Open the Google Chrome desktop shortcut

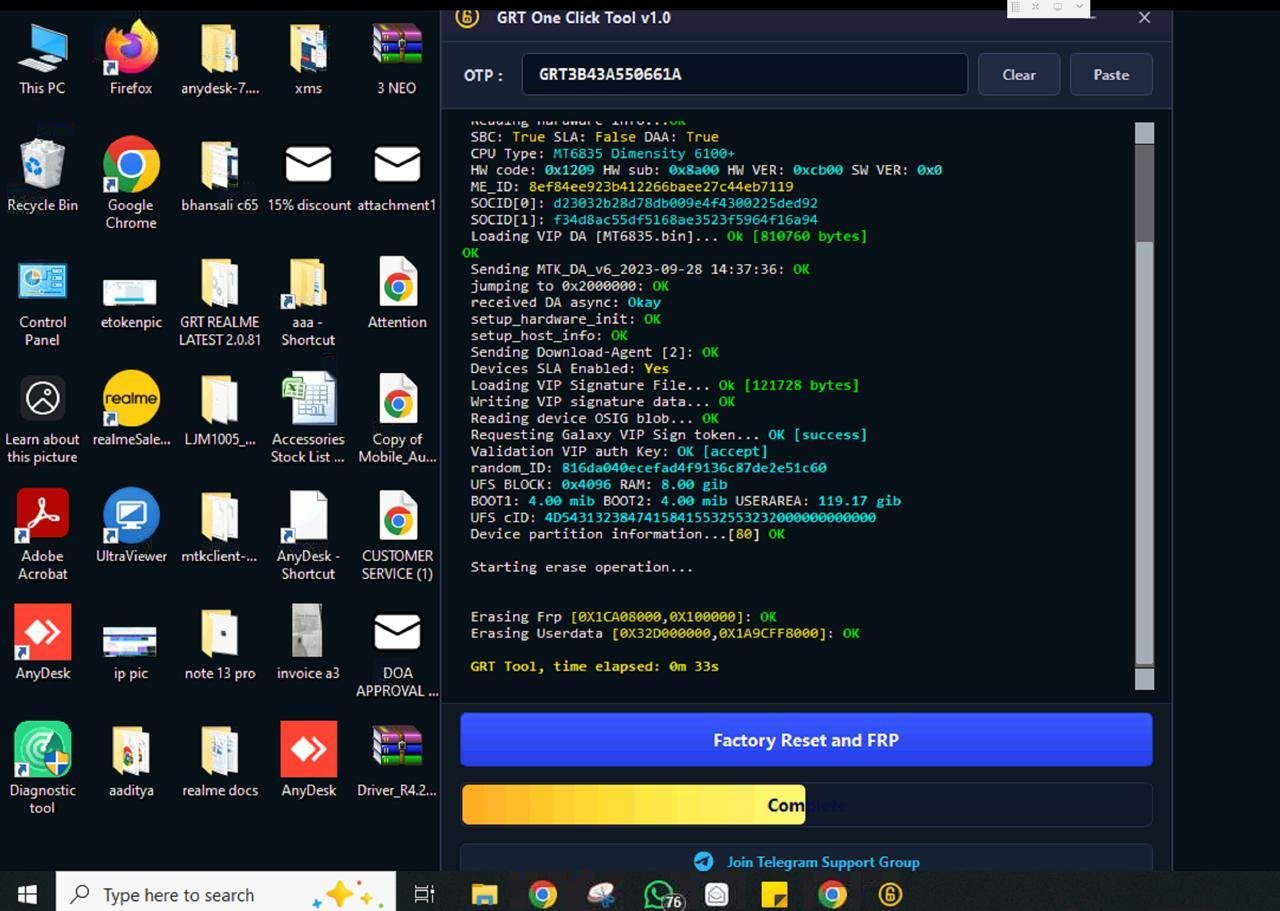coord(131,182)
